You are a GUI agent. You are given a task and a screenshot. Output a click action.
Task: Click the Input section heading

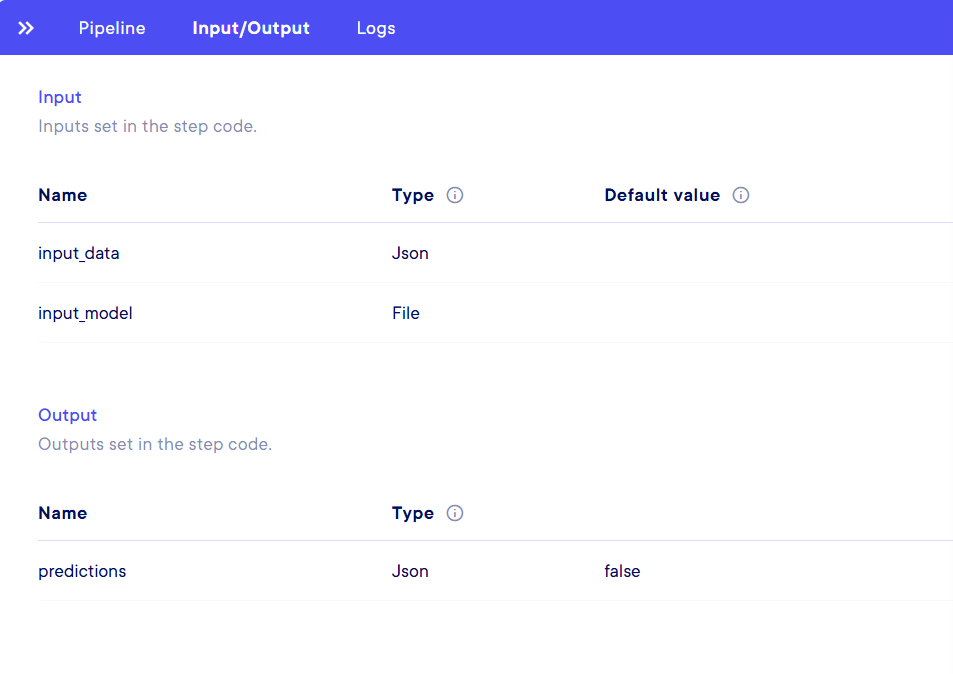[x=60, y=97]
